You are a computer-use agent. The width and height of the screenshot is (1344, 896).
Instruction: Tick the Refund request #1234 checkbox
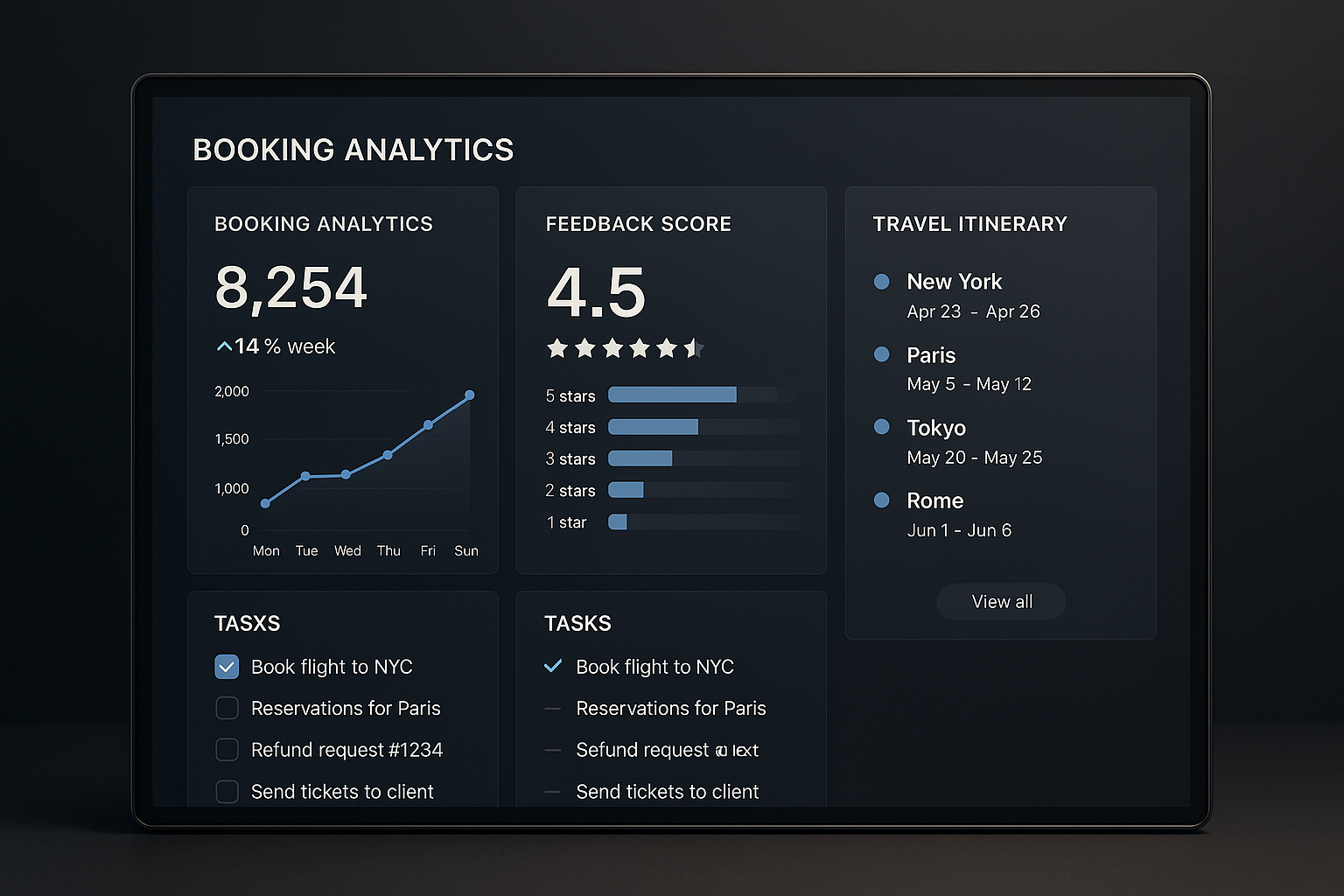pyautogui.click(x=227, y=750)
